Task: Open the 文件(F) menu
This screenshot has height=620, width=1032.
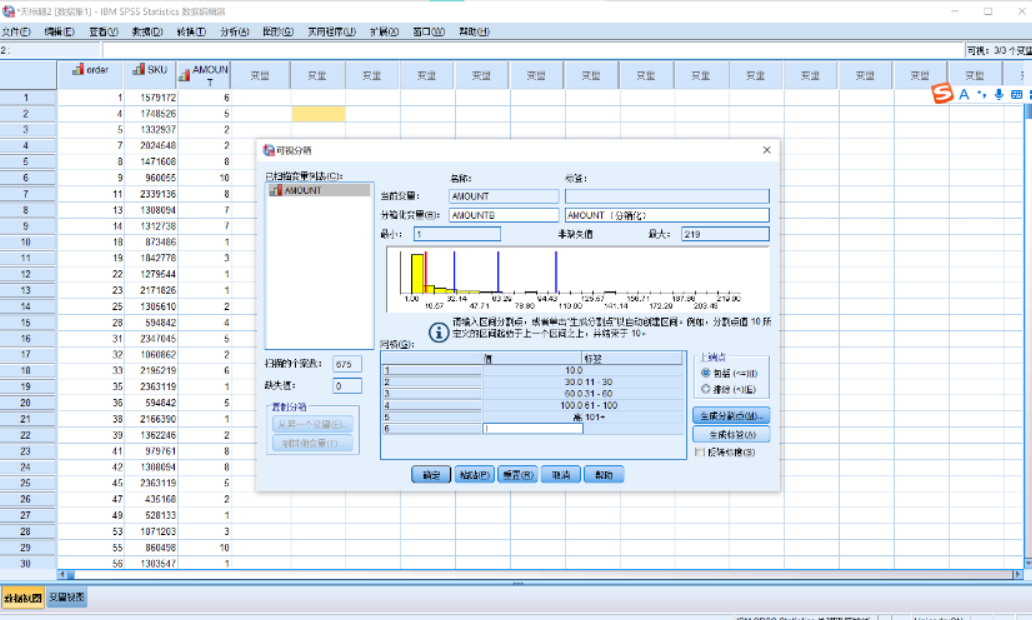Action: click(x=16, y=32)
